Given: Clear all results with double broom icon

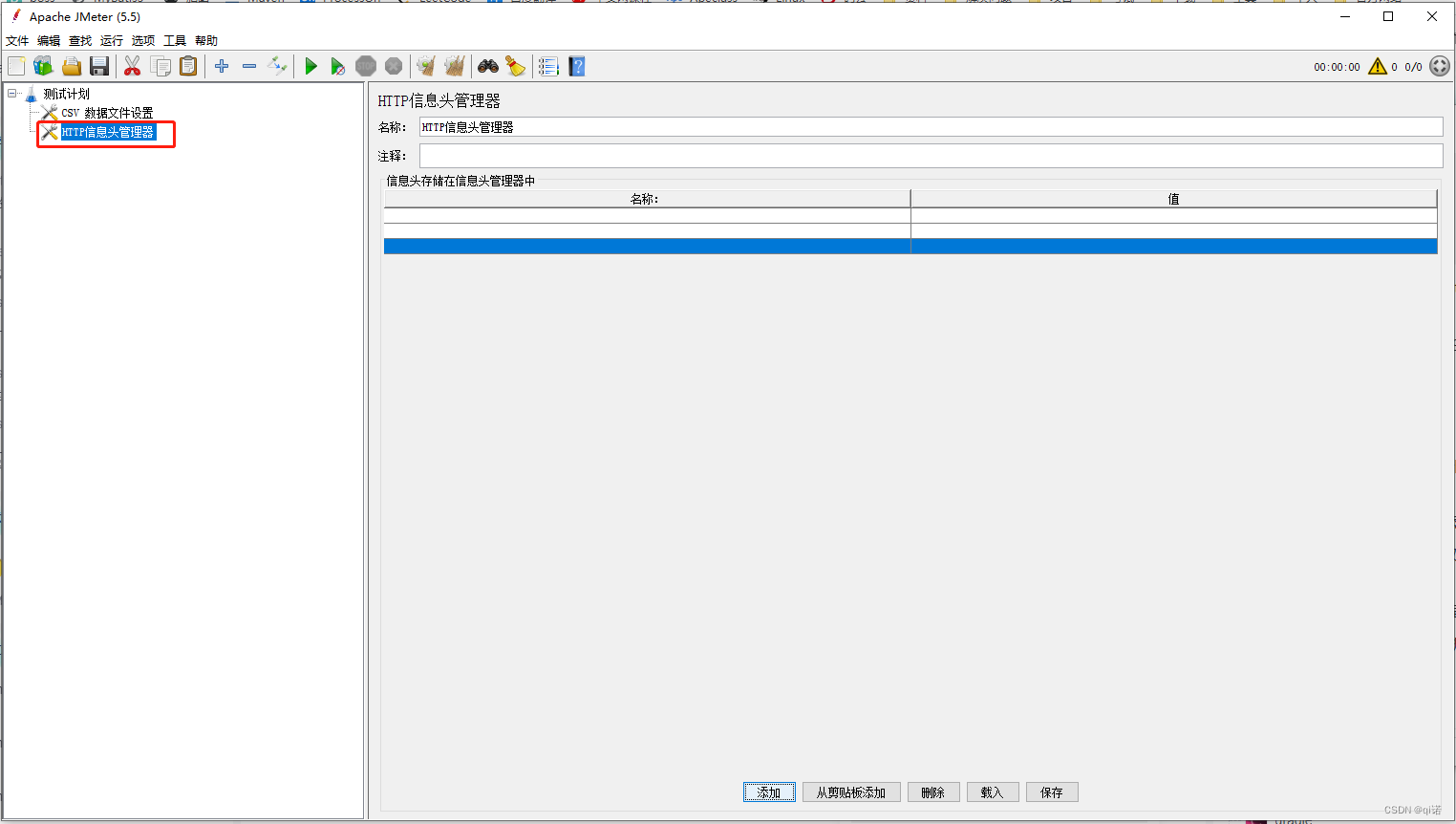Looking at the screenshot, I should coord(455,66).
